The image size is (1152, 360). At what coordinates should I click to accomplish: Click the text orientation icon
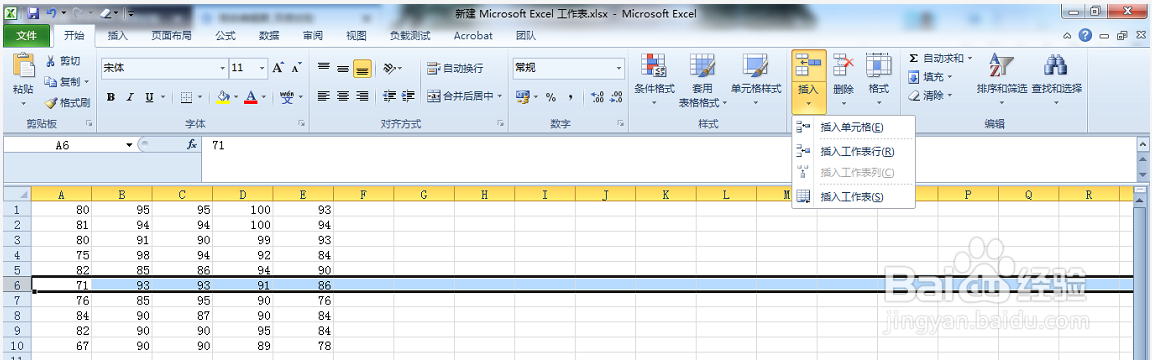tap(390, 68)
